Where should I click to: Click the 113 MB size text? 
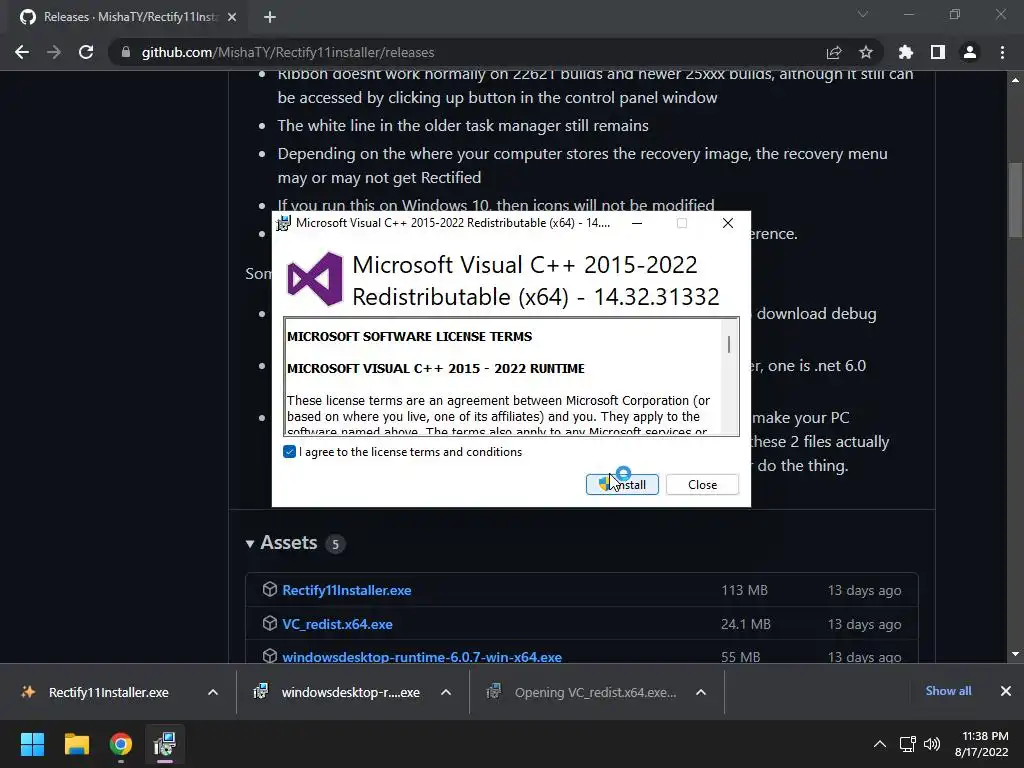pos(744,590)
